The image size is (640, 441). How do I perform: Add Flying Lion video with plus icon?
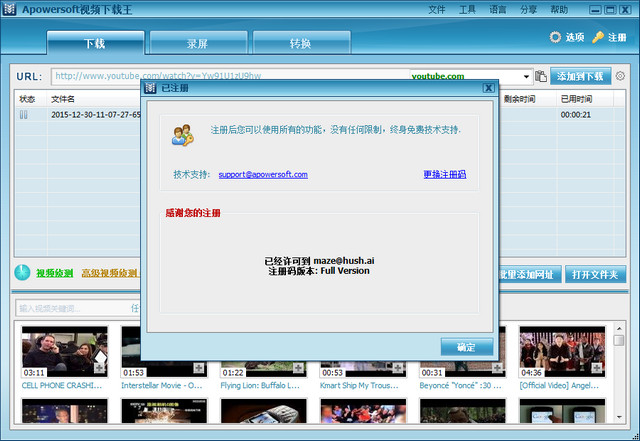point(298,368)
